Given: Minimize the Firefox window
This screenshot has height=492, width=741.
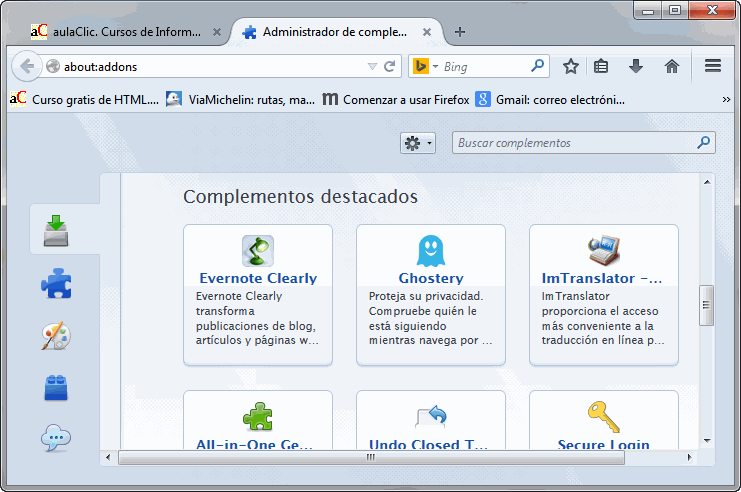Looking at the screenshot, I should coord(648,10).
